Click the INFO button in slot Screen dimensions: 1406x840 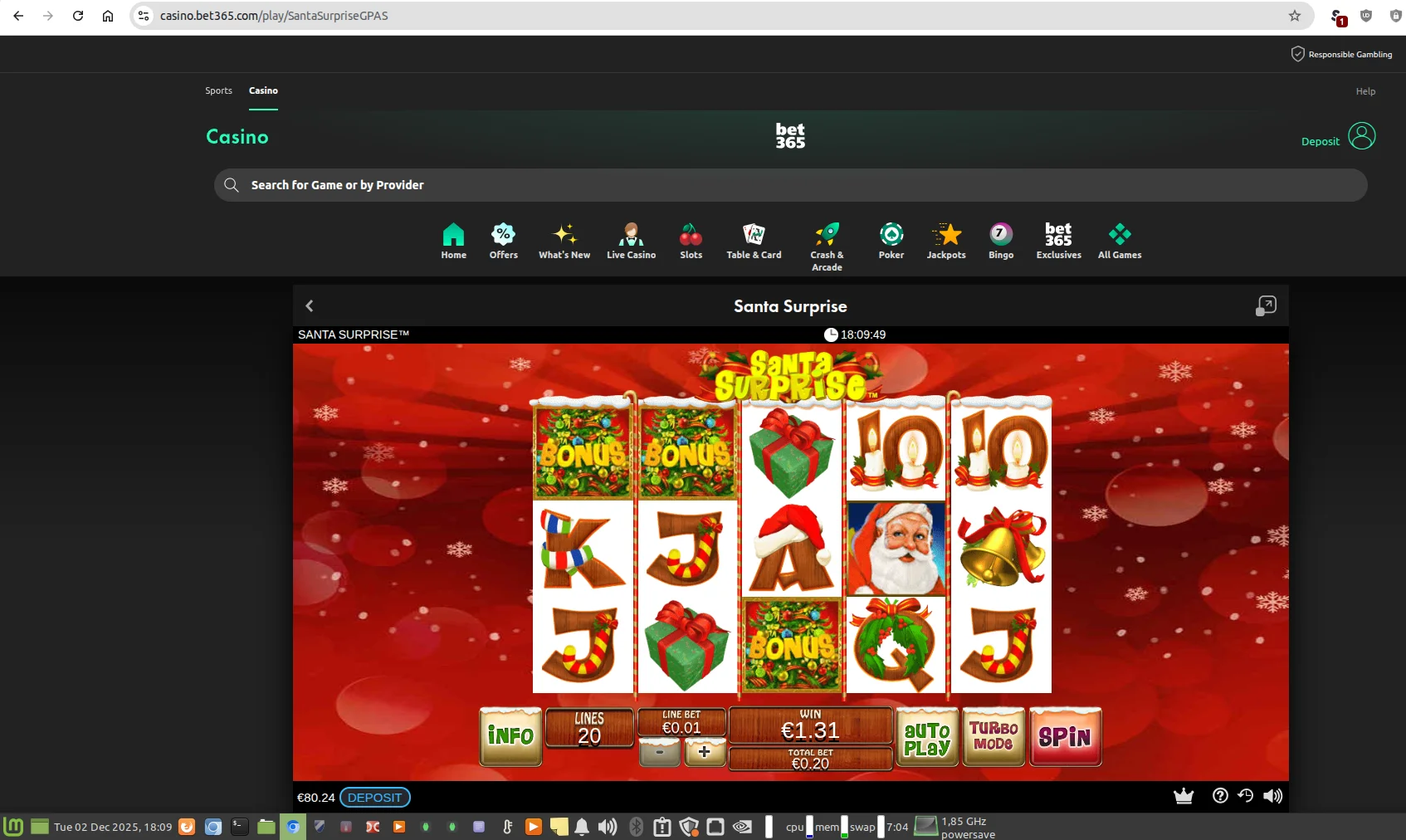click(x=510, y=736)
